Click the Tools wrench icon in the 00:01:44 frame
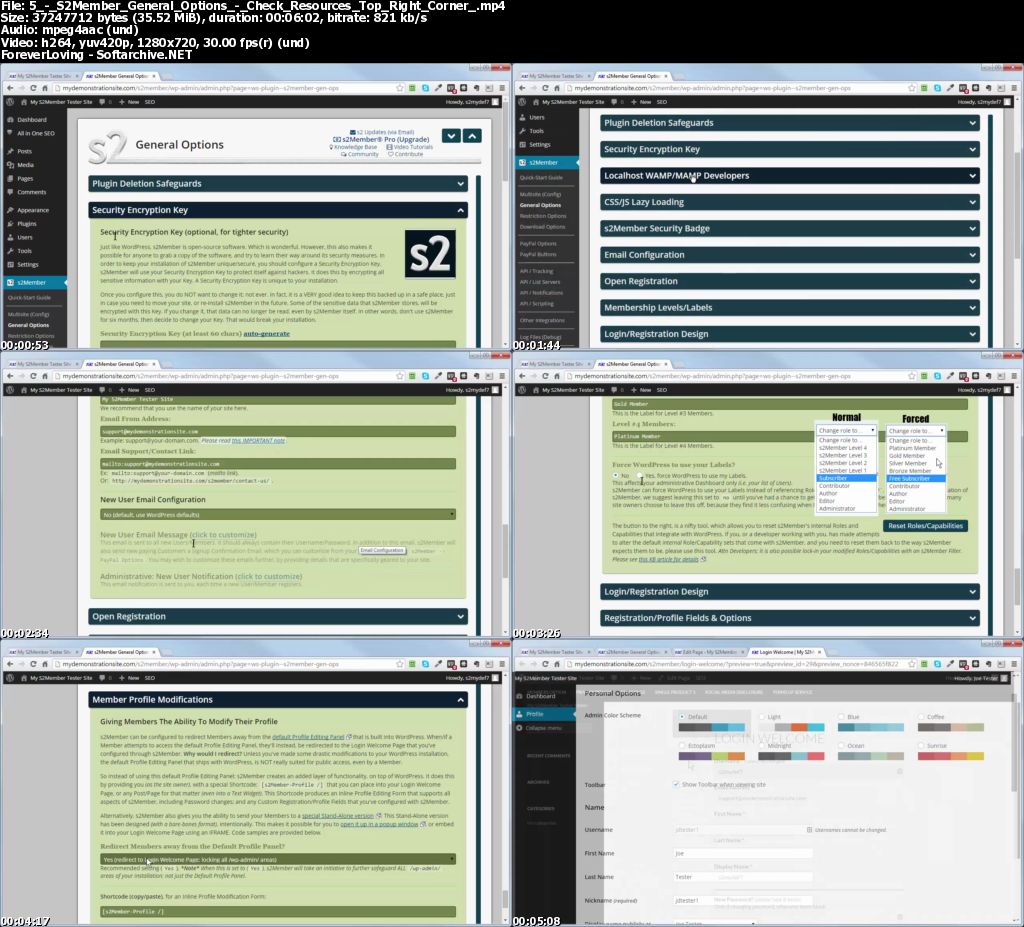This screenshot has height=927, width=1024. [522, 131]
